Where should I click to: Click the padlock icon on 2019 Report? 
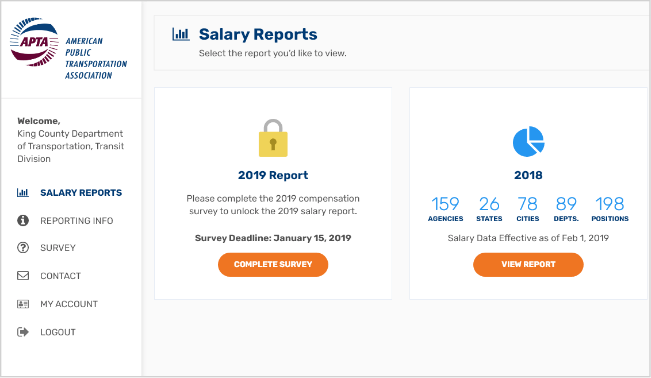[x=273, y=138]
